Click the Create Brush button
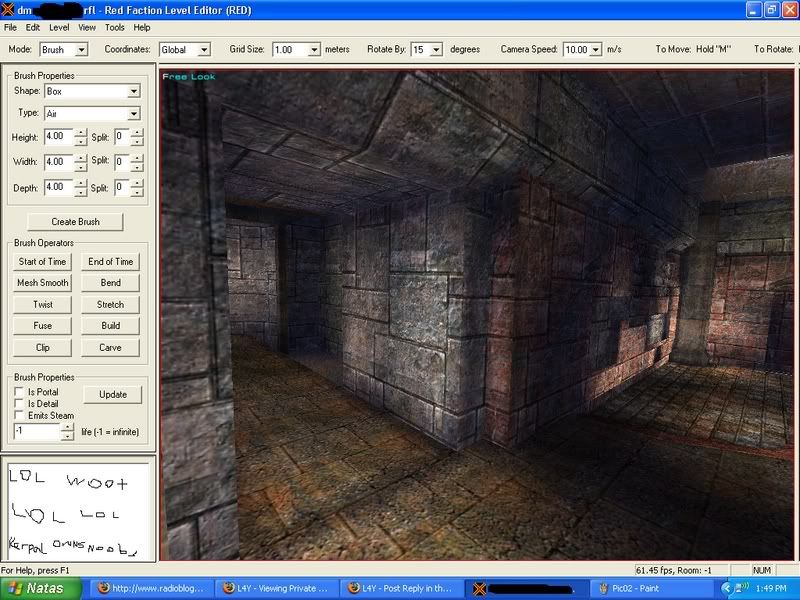Viewport: 800px width, 600px height. click(76, 222)
